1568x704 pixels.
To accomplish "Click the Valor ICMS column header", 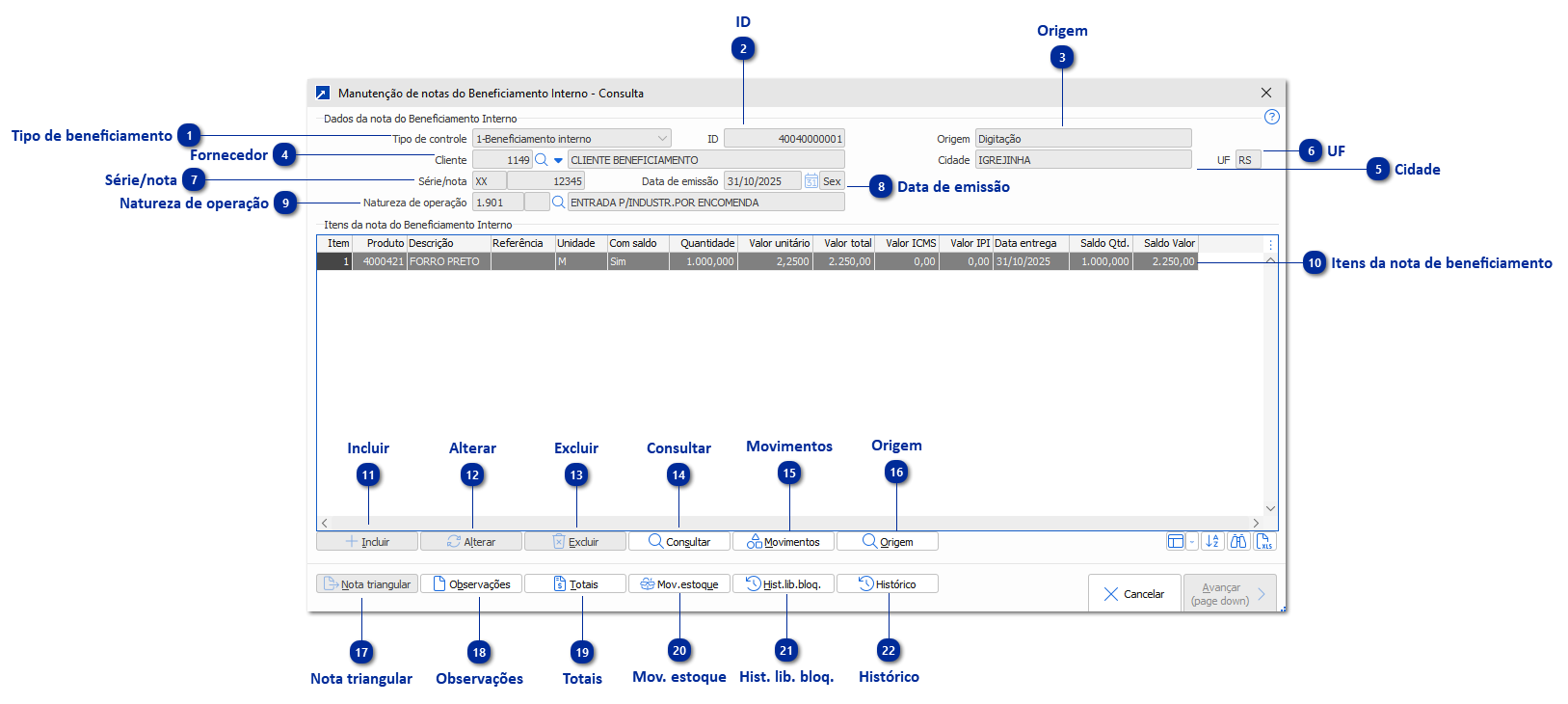I will click(x=907, y=243).
